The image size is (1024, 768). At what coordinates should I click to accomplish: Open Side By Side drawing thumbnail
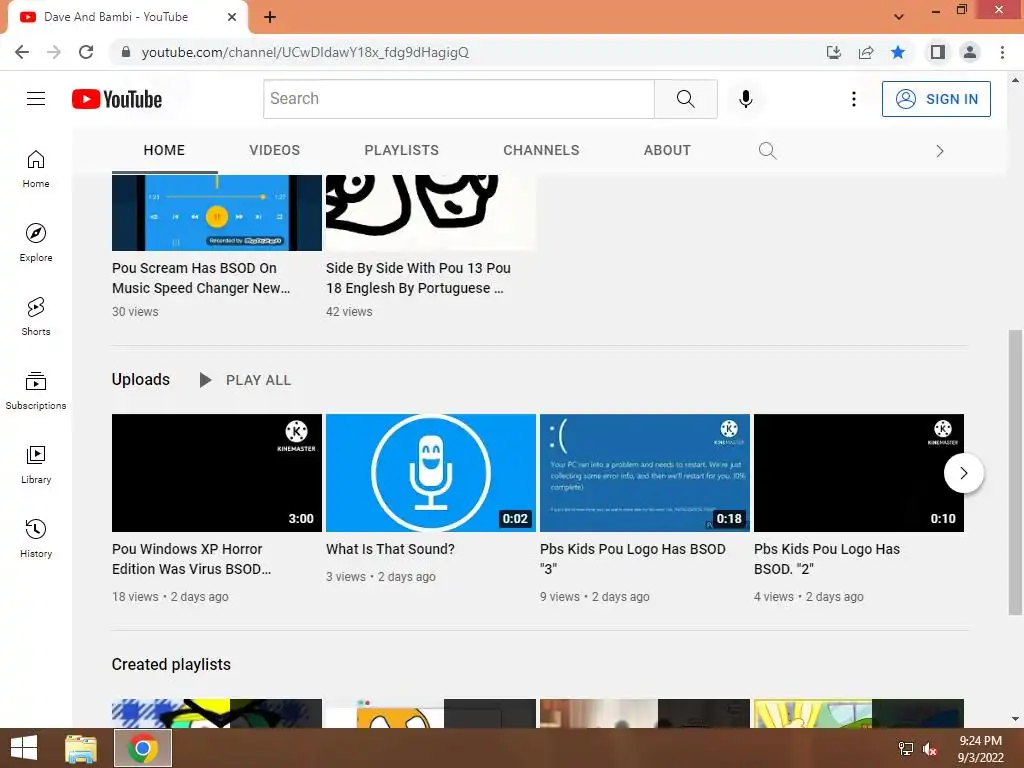click(430, 213)
